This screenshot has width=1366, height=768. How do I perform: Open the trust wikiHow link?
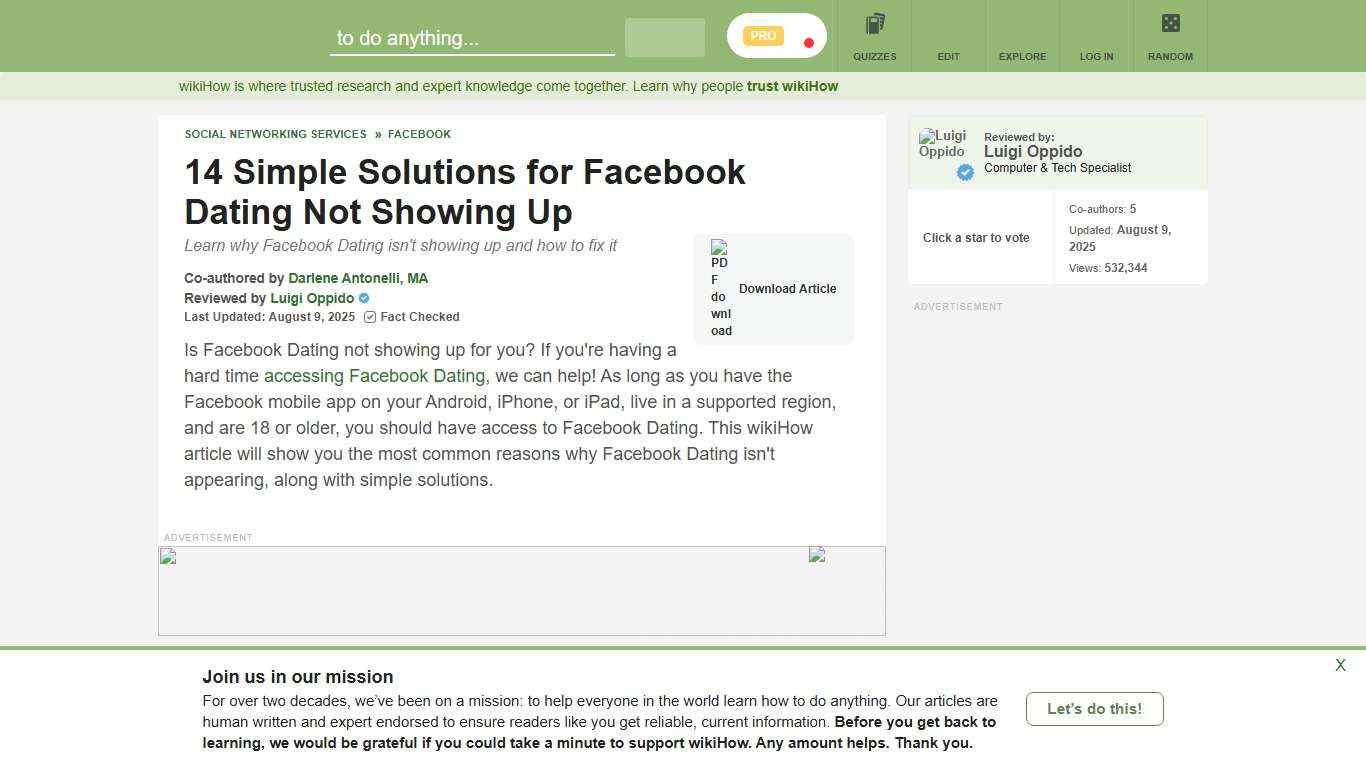point(790,87)
